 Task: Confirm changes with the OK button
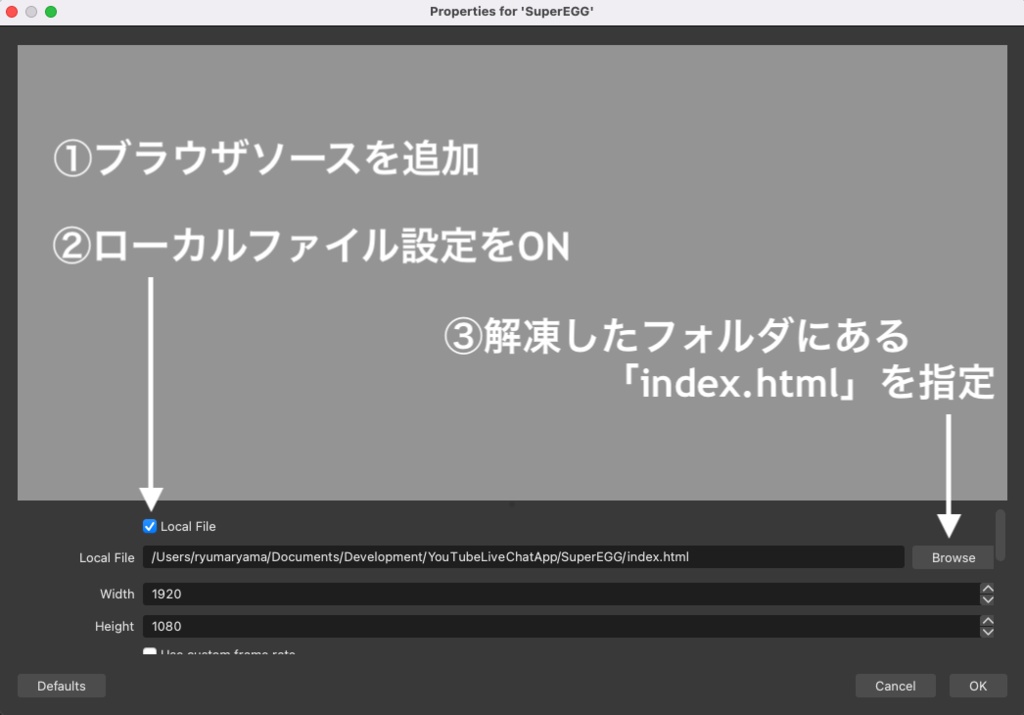(977, 685)
